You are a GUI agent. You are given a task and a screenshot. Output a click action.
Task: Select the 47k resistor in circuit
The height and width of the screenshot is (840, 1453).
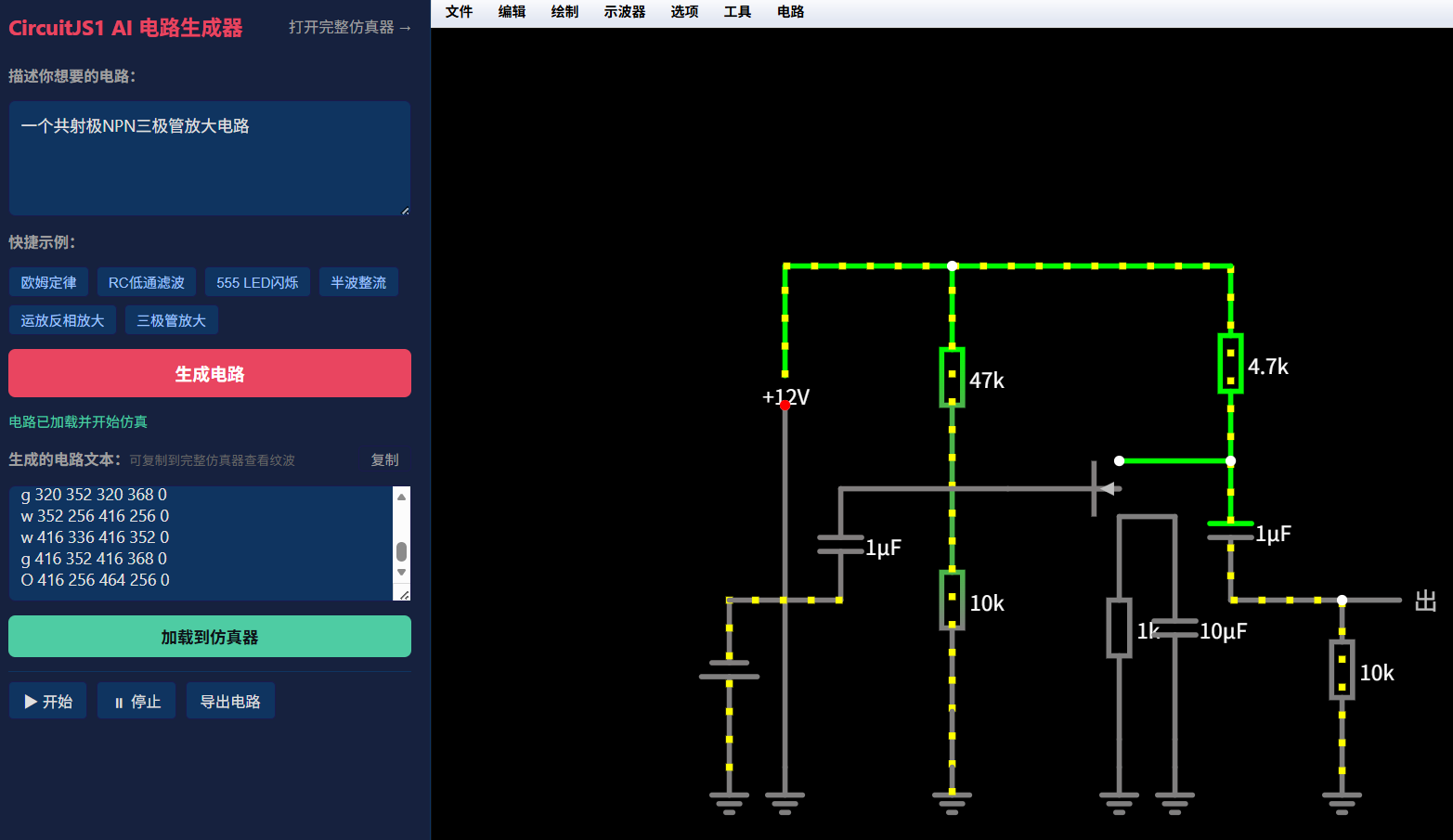point(952,377)
